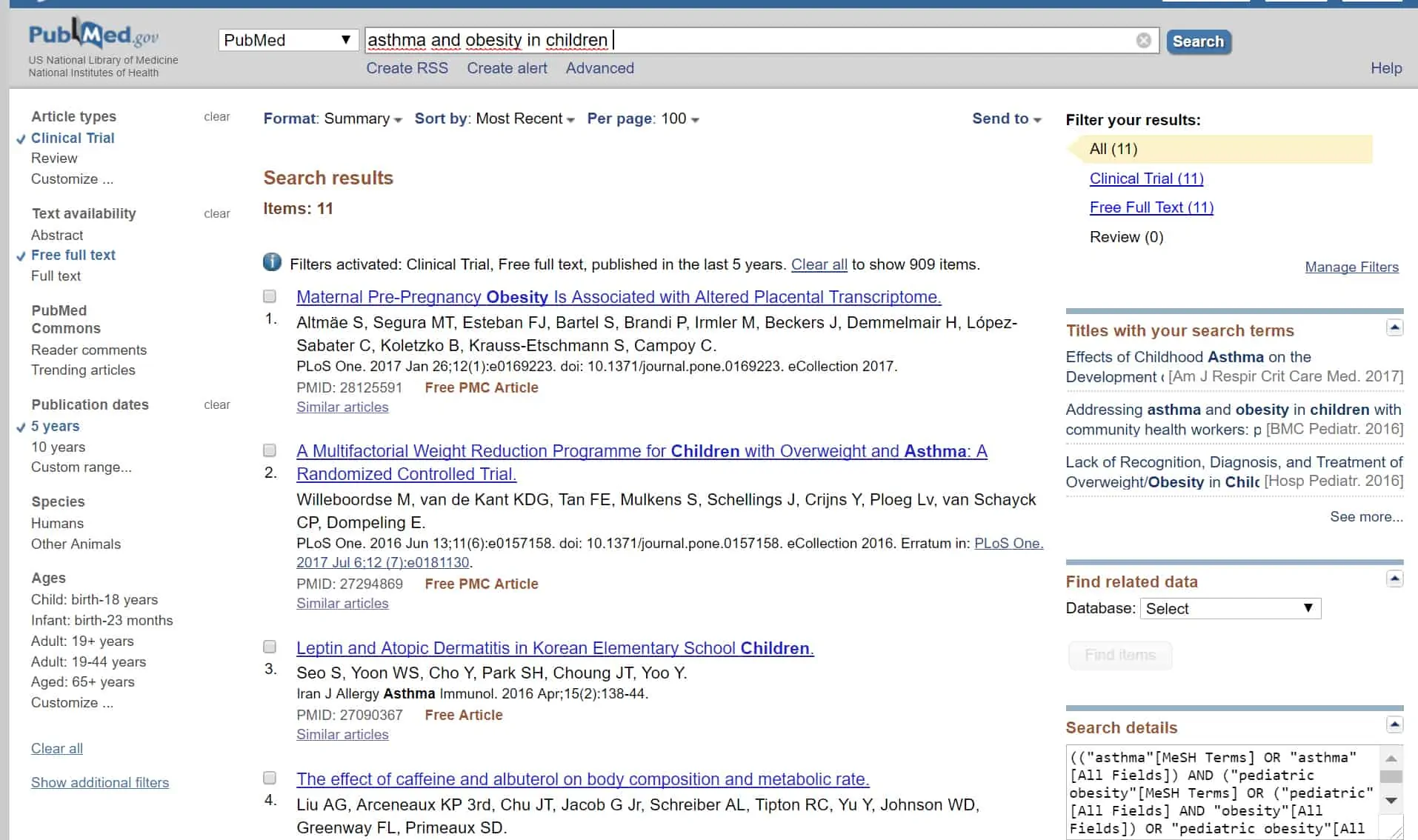Select checkbox for Maternal Pre-Pregnancy Obesity article
This screenshot has width=1418, height=840.
[270, 296]
